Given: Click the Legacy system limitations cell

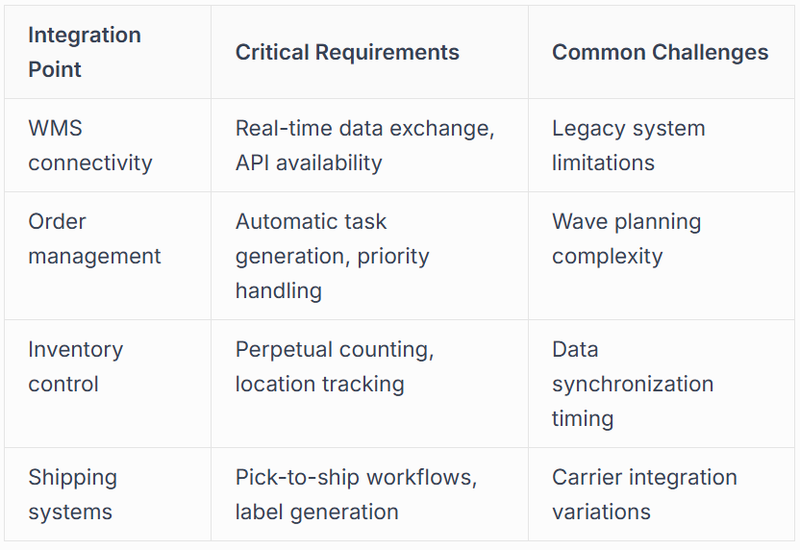Looking at the screenshot, I should (x=661, y=145).
